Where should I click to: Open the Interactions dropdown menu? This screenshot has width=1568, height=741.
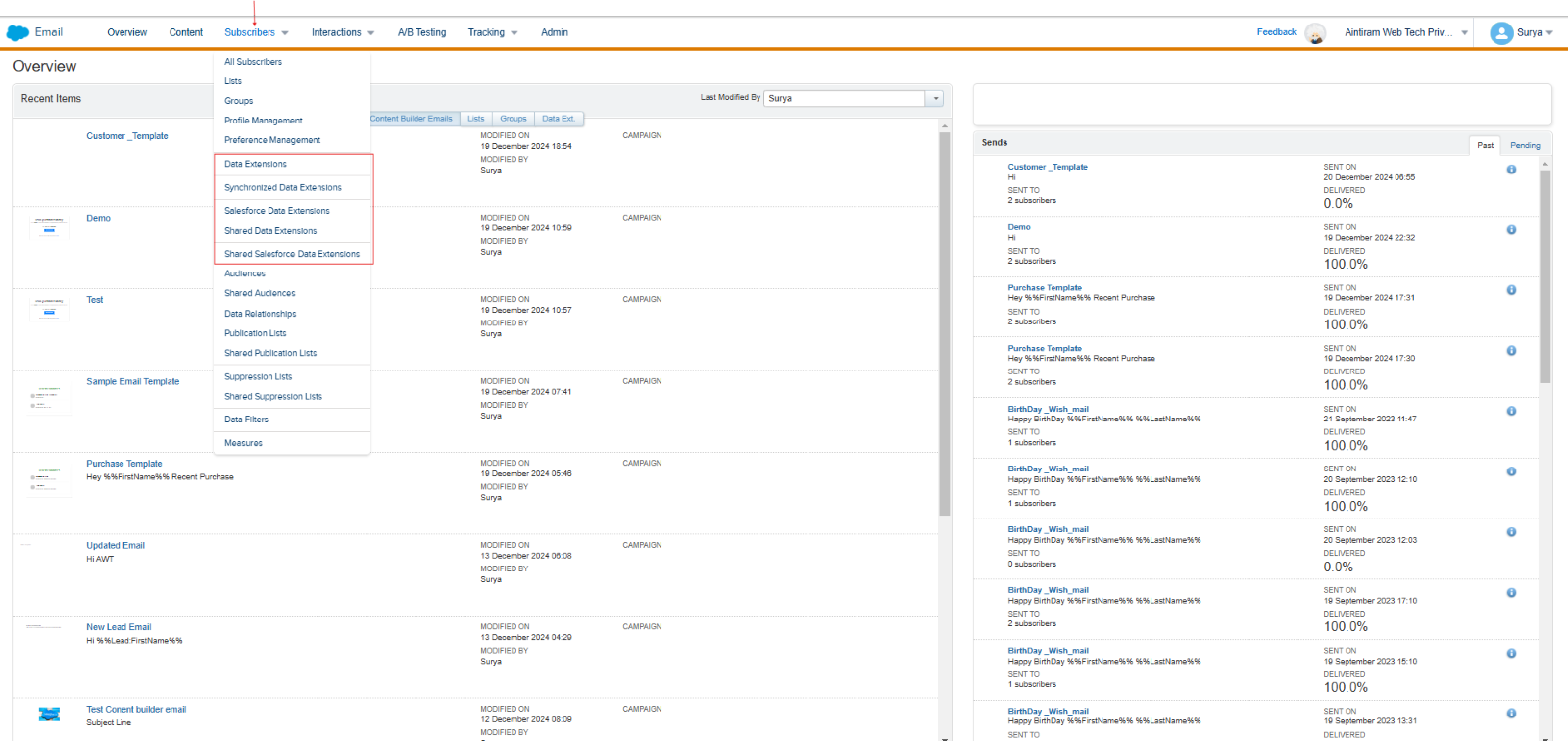[342, 33]
